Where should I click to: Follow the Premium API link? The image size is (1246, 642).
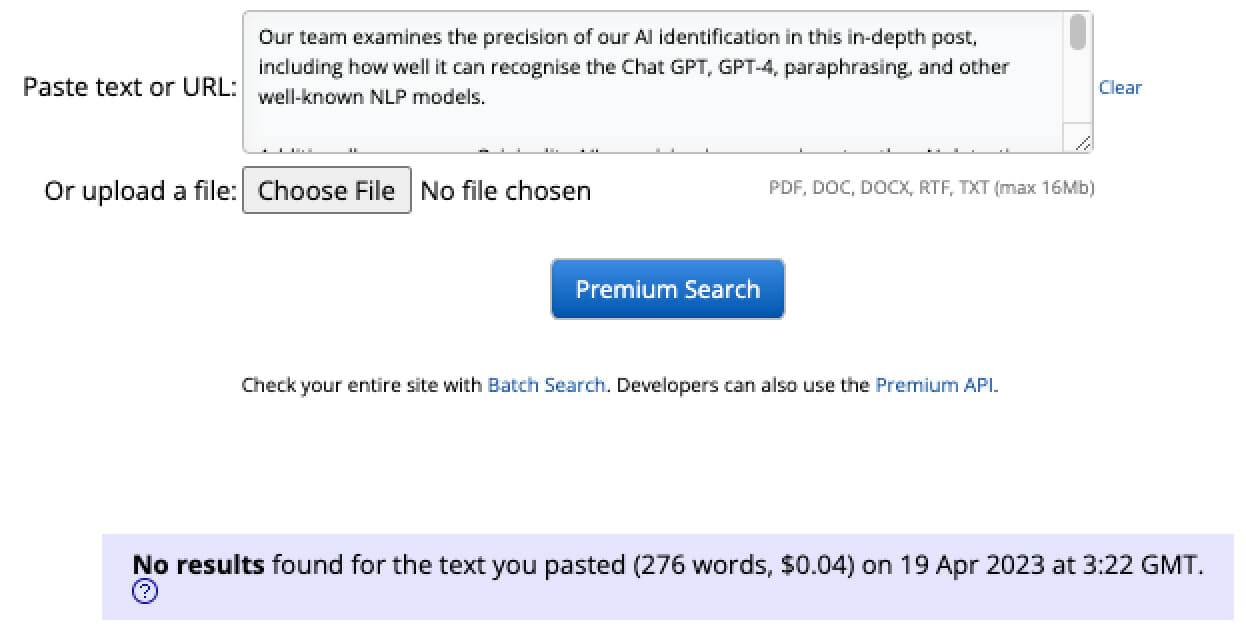pyautogui.click(x=934, y=385)
